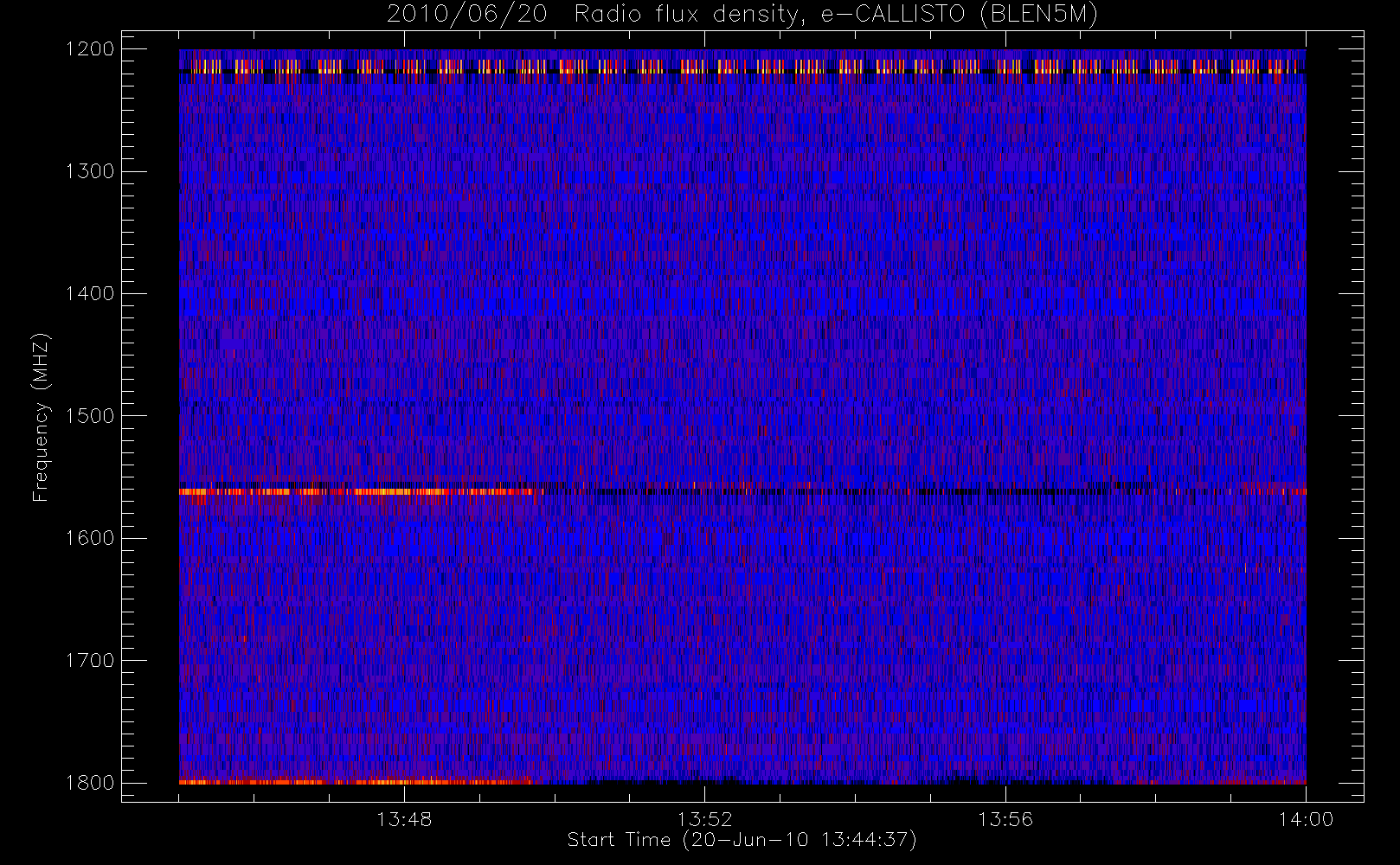Click the 1500 frequency tick label
1400x865 pixels.
coord(89,416)
